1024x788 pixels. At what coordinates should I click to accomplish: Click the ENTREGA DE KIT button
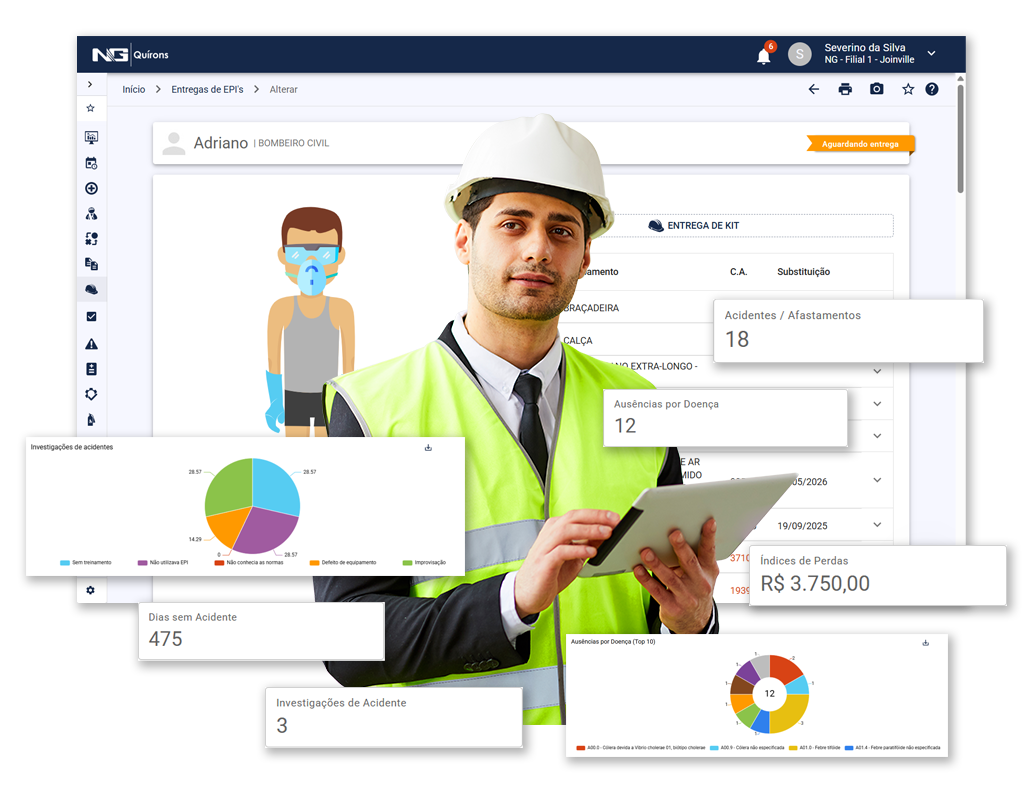pos(694,226)
